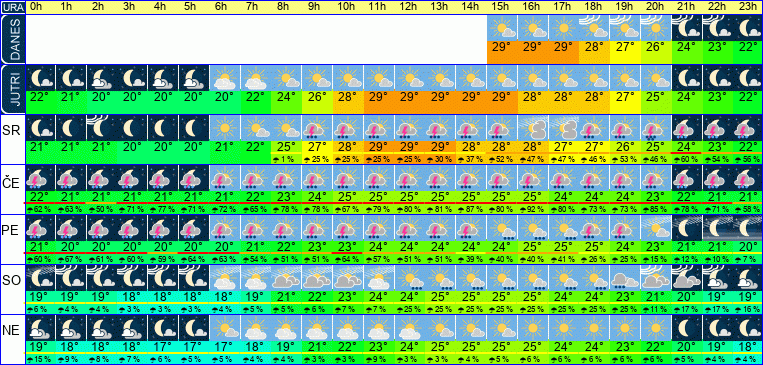Click the DANES 21h windy moon icon

click(687, 28)
